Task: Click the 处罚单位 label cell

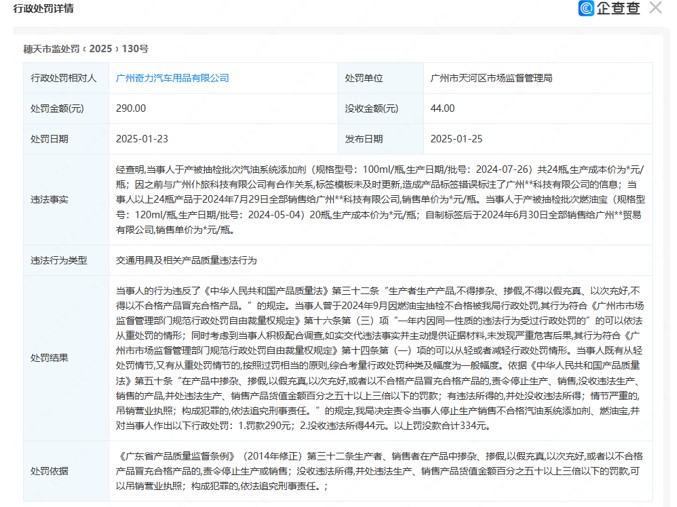Action: (364, 78)
